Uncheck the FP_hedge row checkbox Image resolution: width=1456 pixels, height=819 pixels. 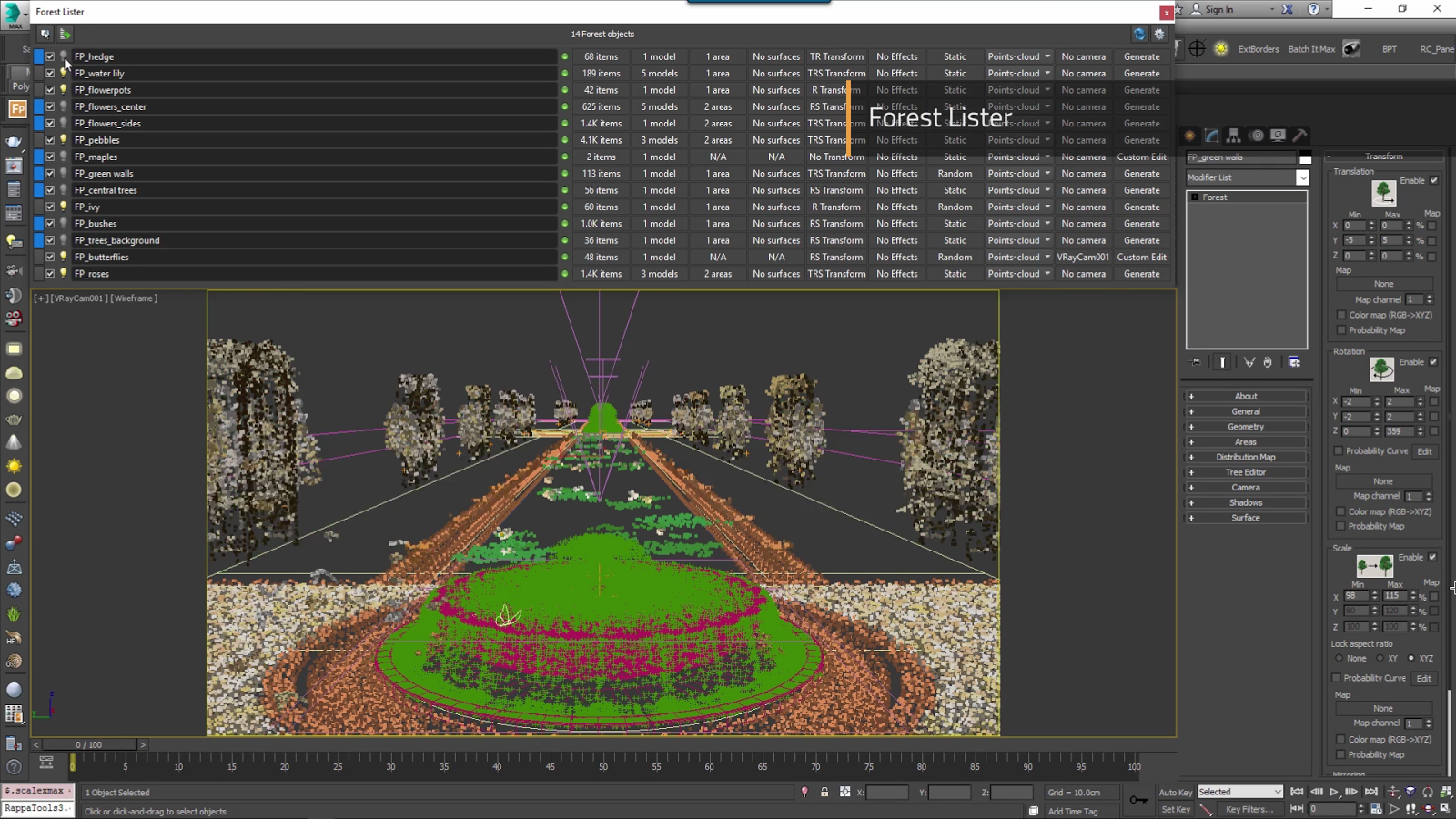click(50, 56)
